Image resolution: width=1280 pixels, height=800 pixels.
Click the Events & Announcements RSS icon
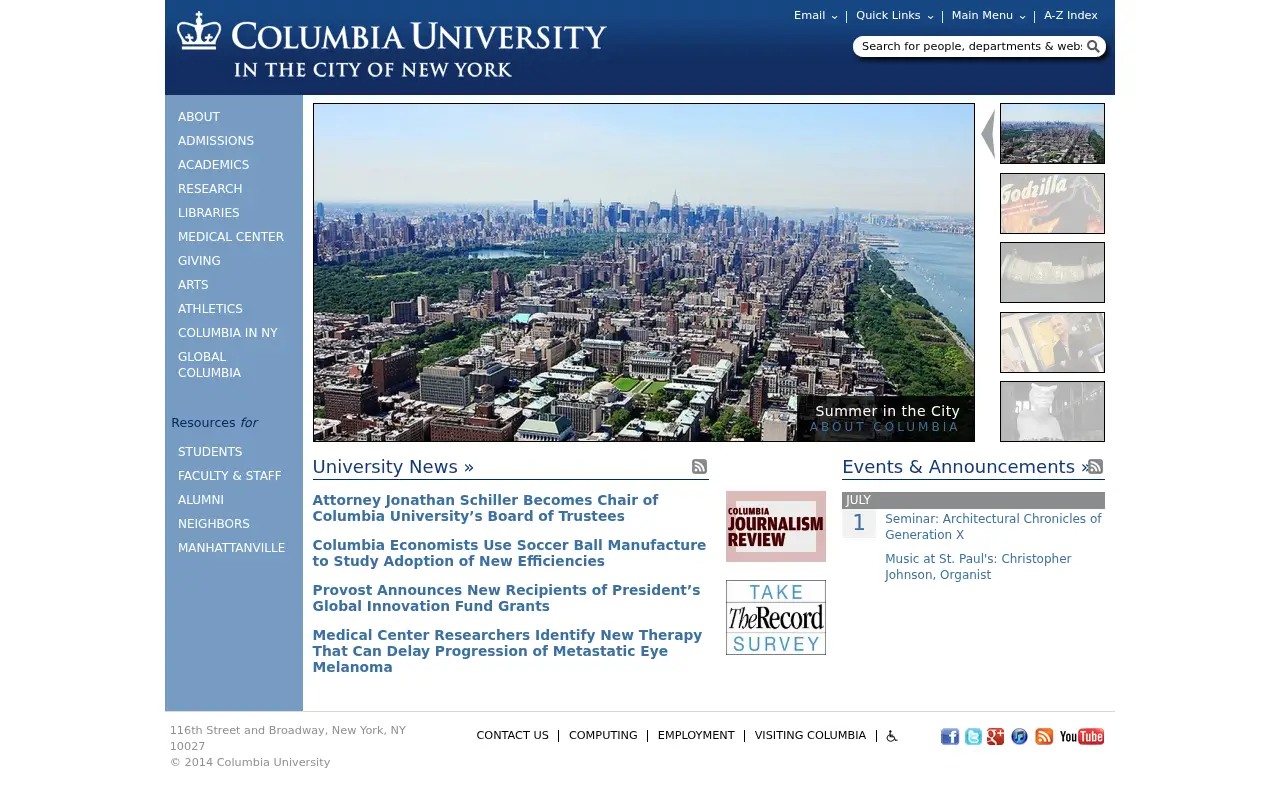pyautogui.click(x=1096, y=467)
